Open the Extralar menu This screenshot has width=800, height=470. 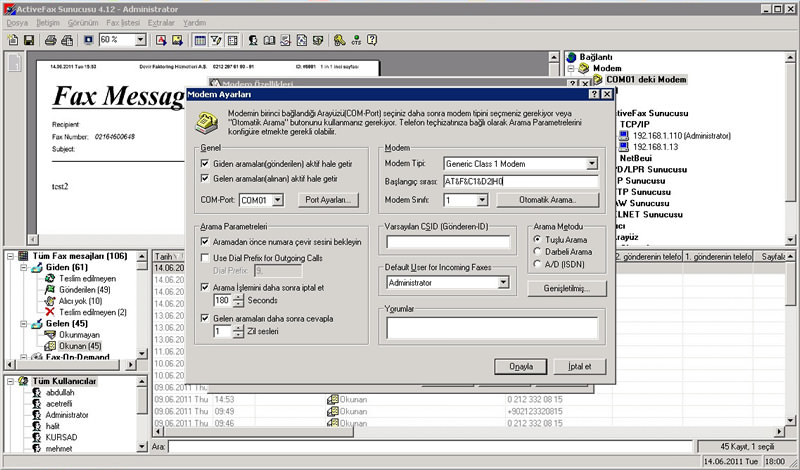tap(161, 23)
